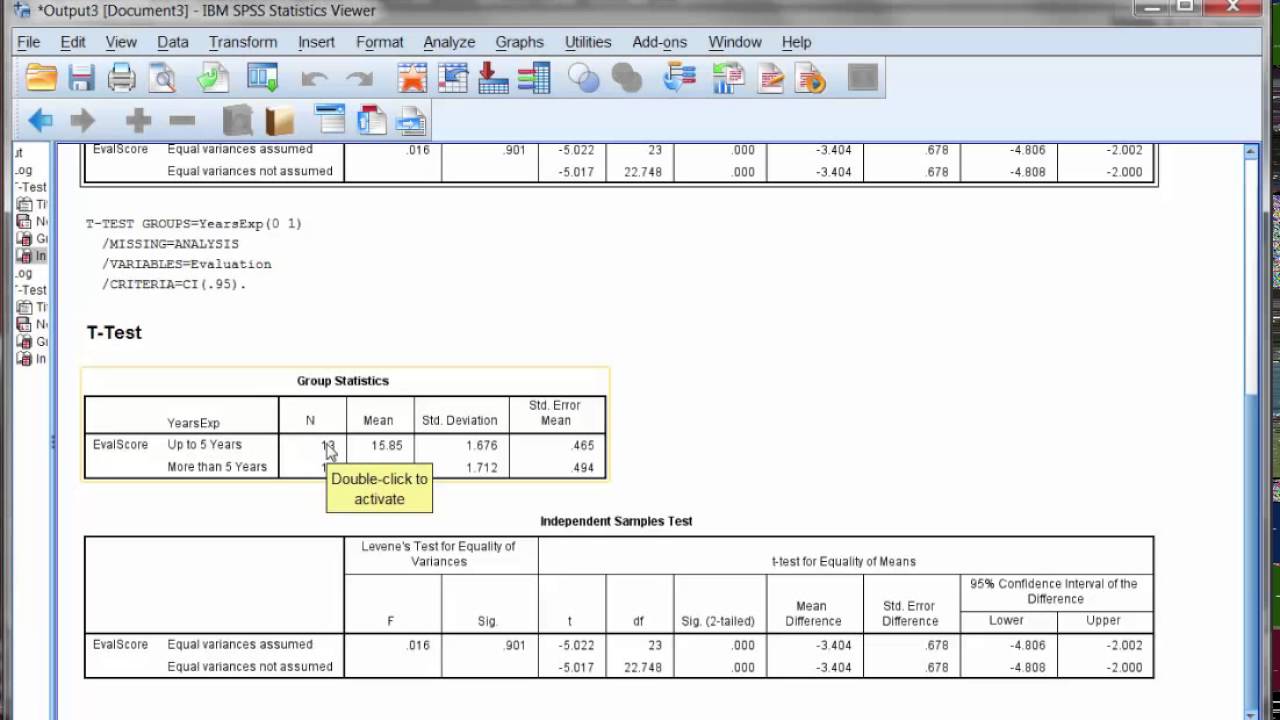Viewport: 1280px width, 720px height.
Task: Open the Transform menu
Action: tap(243, 42)
